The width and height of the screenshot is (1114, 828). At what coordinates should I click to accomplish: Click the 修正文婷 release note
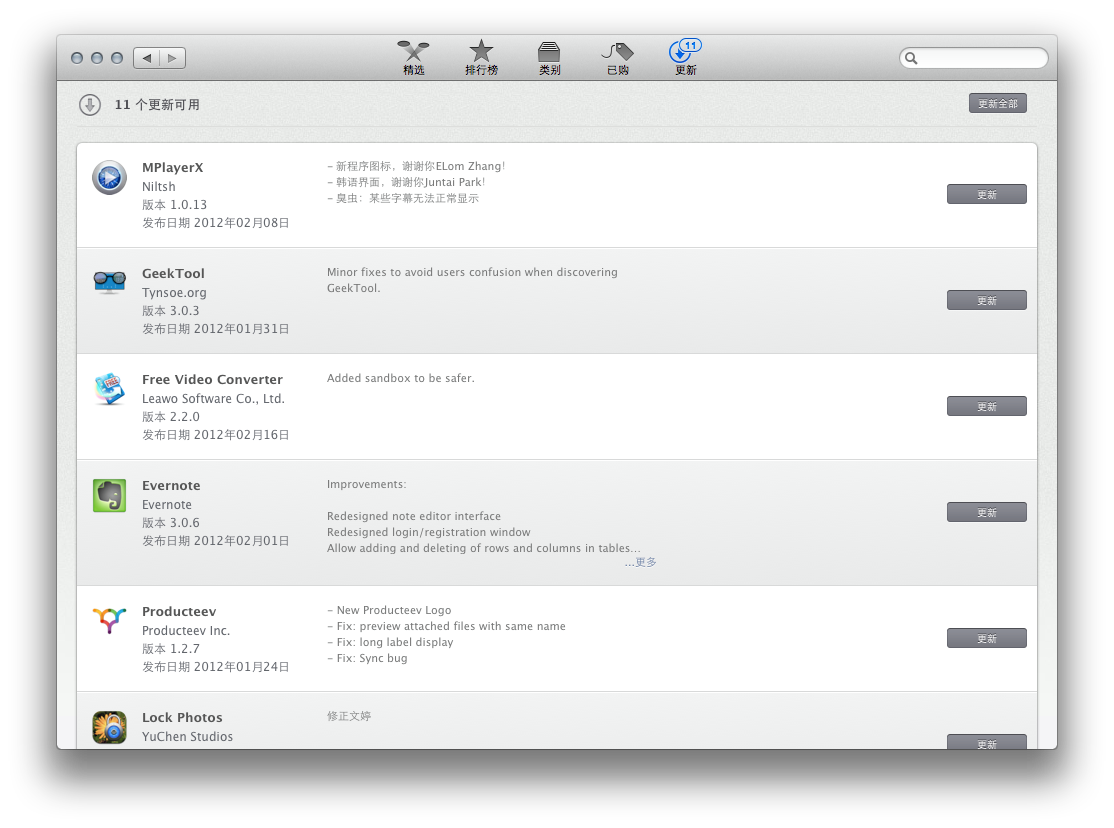pyautogui.click(x=349, y=716)
